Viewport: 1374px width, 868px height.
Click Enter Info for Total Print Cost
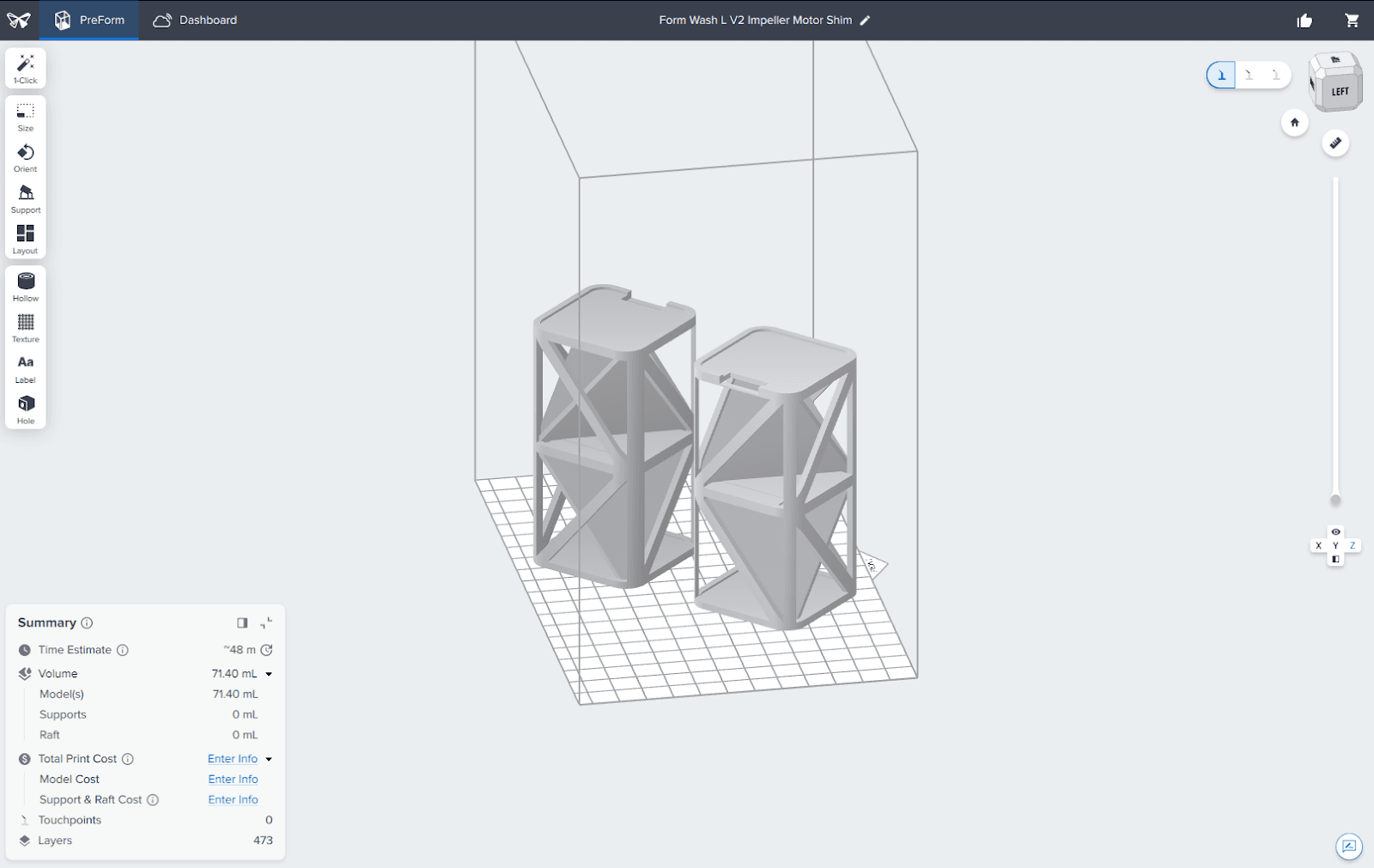(233, 759)
